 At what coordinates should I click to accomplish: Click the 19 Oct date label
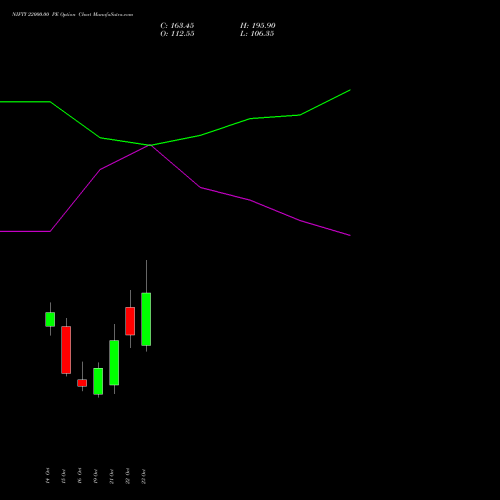coord(96,476)
